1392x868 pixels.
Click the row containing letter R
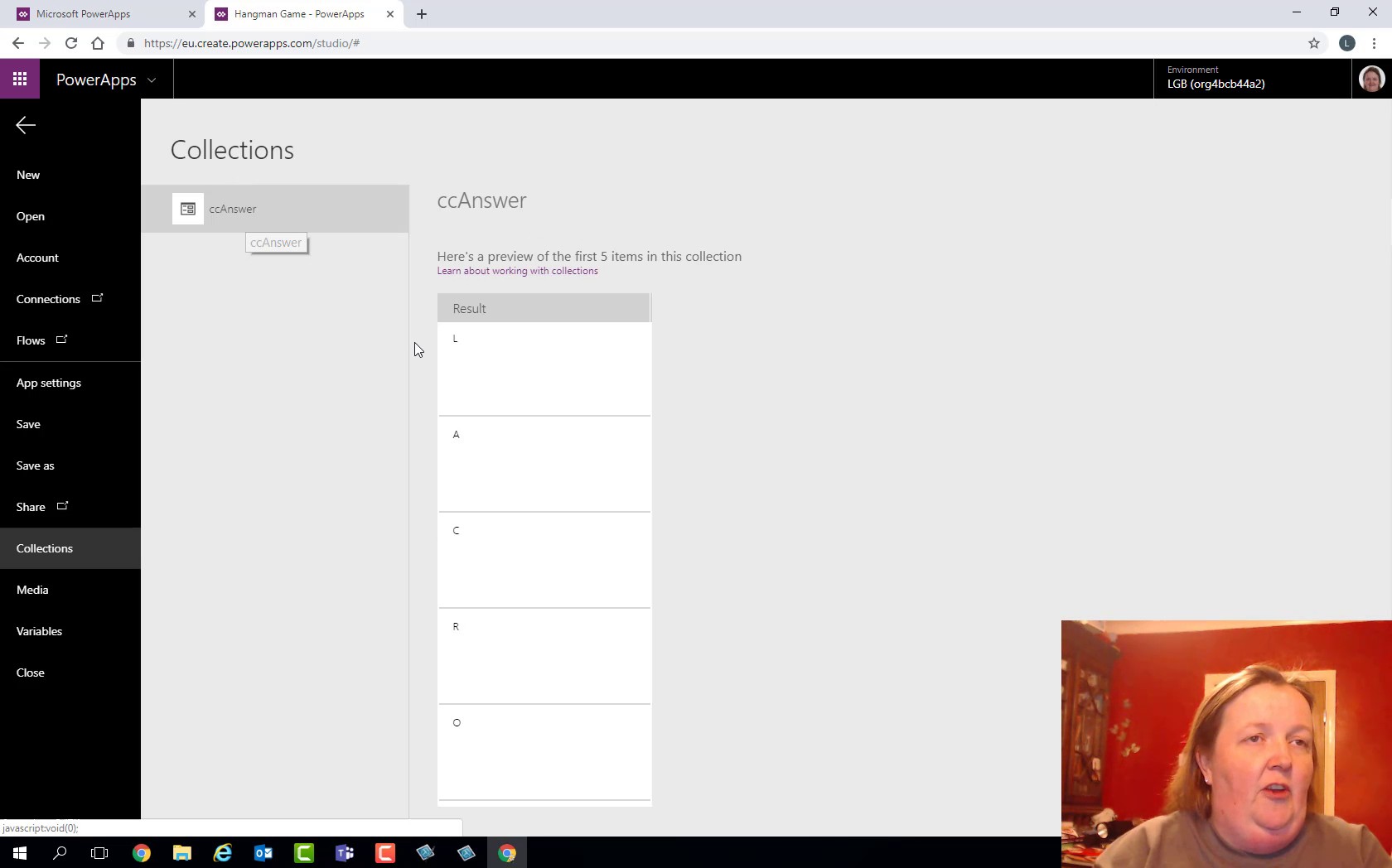coord(544,657)
